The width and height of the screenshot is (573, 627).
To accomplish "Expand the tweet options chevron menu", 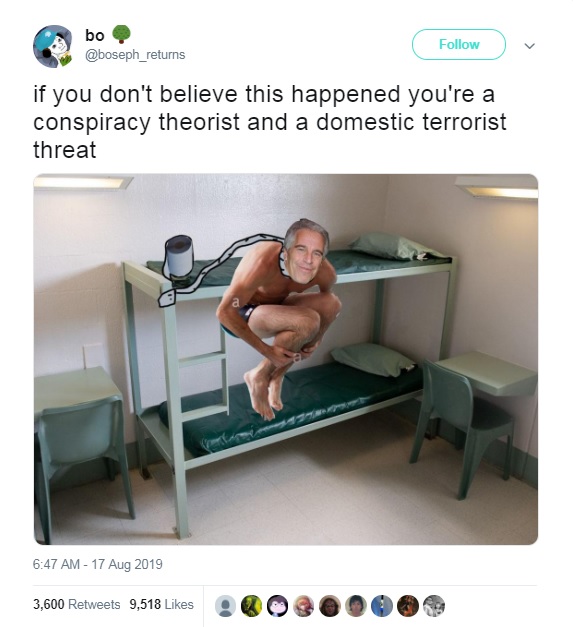I will (529, 46).
